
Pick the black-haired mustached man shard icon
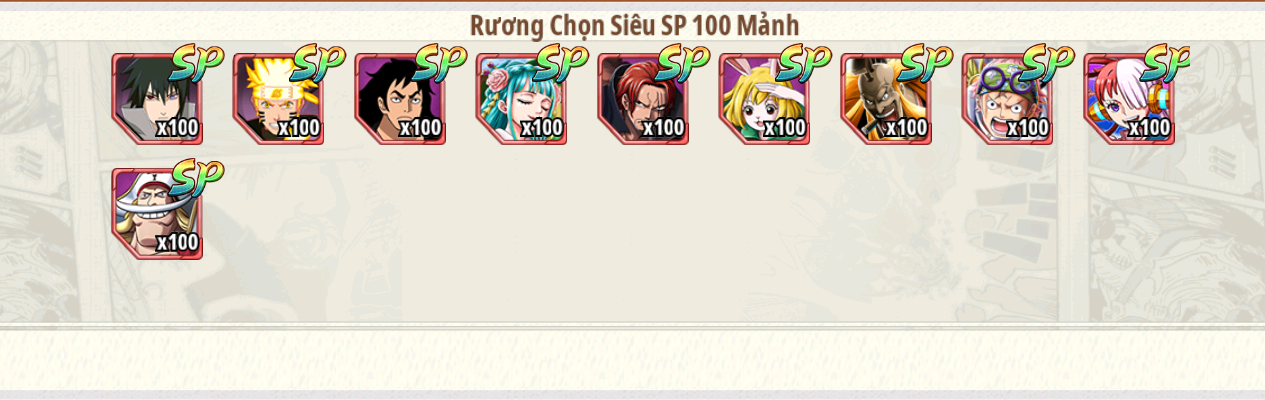(400, 99)
